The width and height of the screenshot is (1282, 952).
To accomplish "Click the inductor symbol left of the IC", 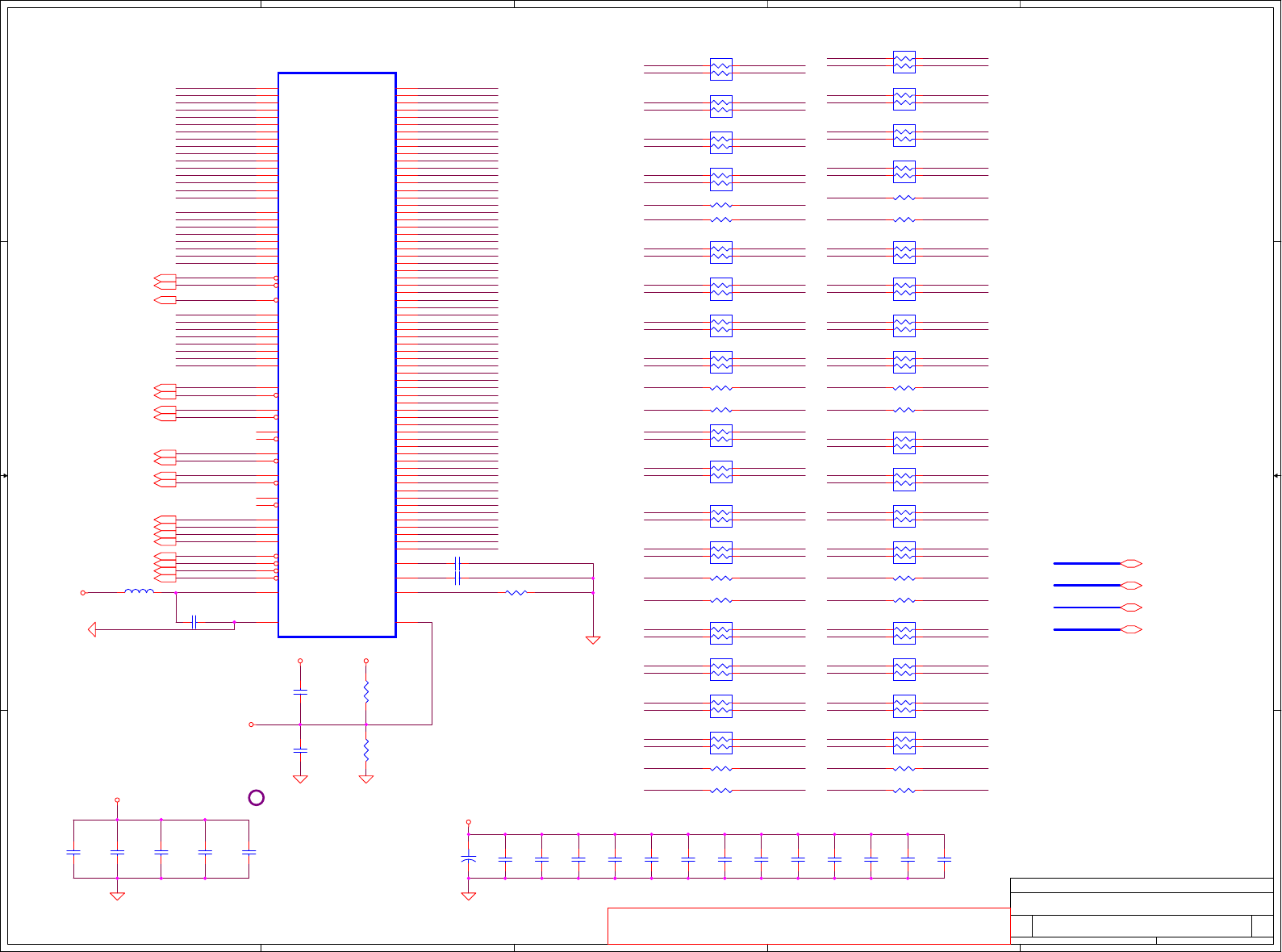I will 139,592.
